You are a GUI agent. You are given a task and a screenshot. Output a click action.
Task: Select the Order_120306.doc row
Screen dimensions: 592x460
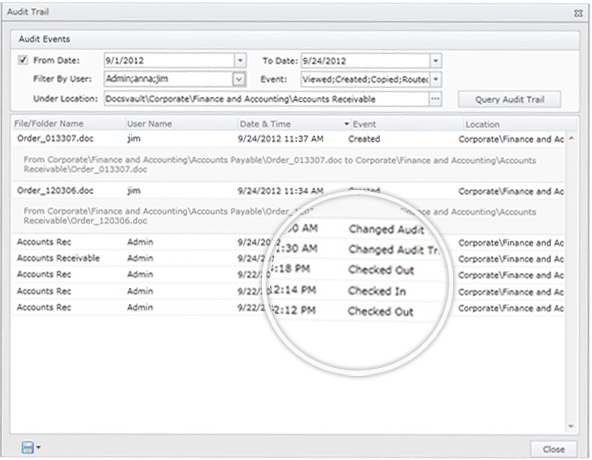coord(289,191)
